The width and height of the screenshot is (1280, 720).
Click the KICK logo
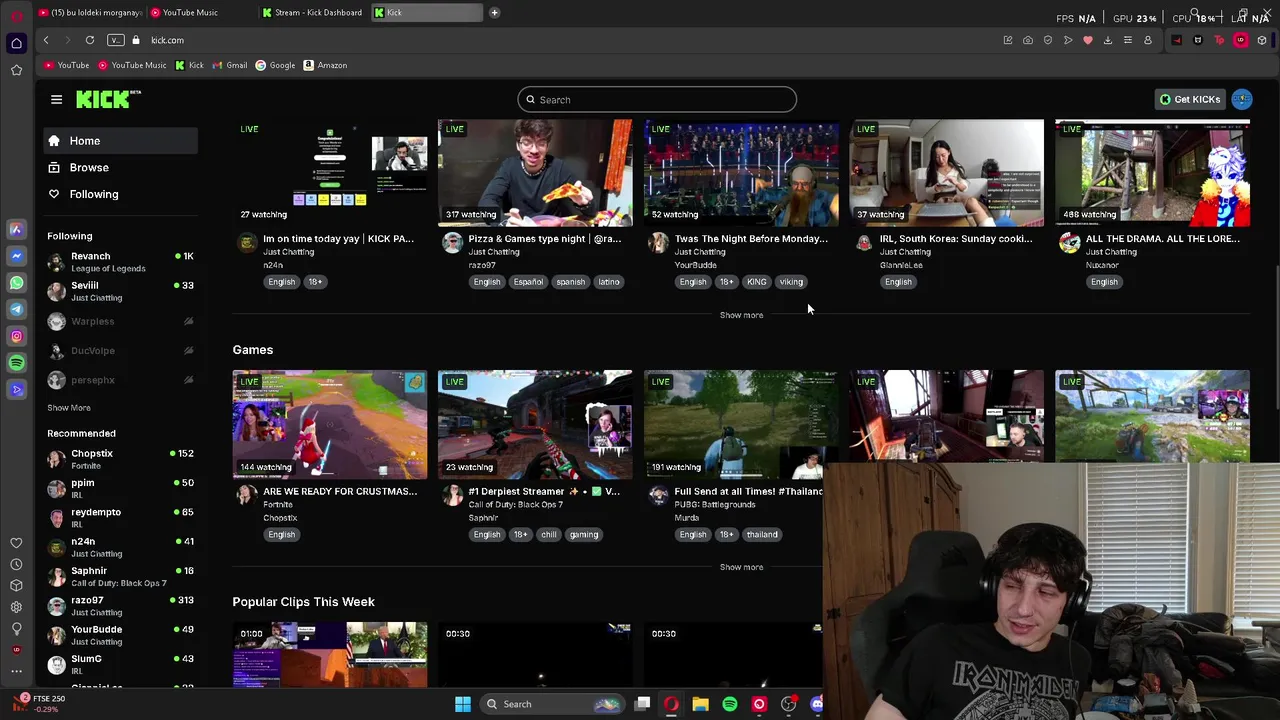108,99
